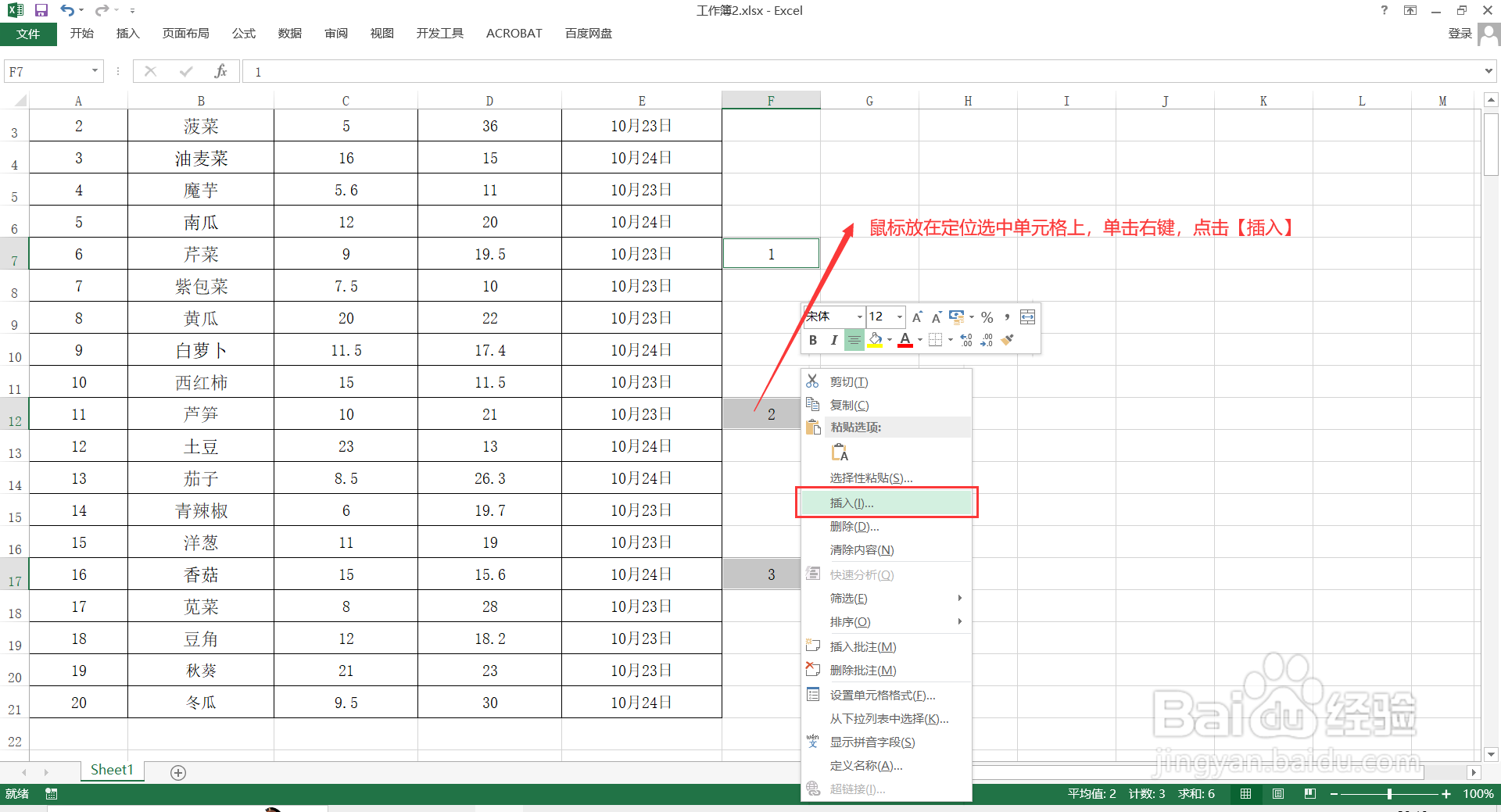
Task: Click Increase Decimal icon in mini toolbar
Action: 966,340
